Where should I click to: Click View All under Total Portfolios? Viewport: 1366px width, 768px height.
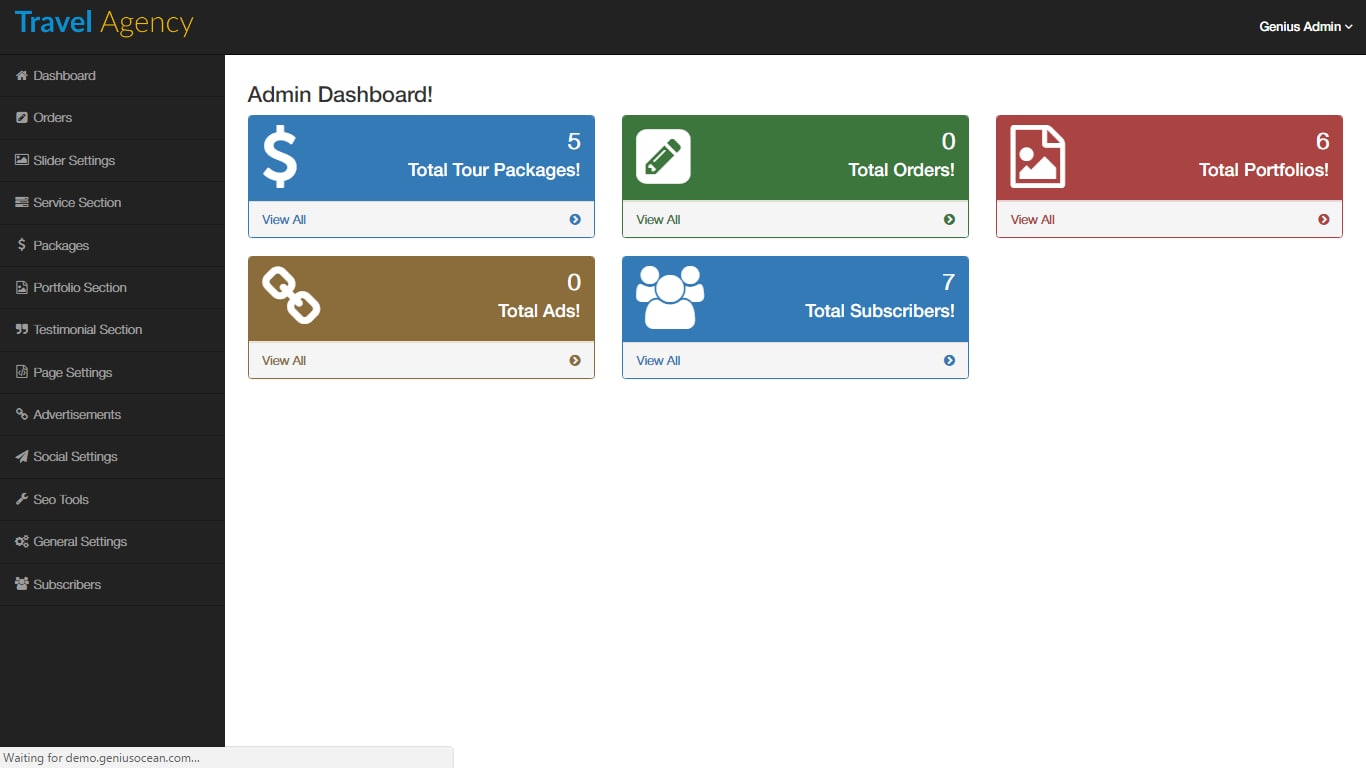click(1032, 219)
